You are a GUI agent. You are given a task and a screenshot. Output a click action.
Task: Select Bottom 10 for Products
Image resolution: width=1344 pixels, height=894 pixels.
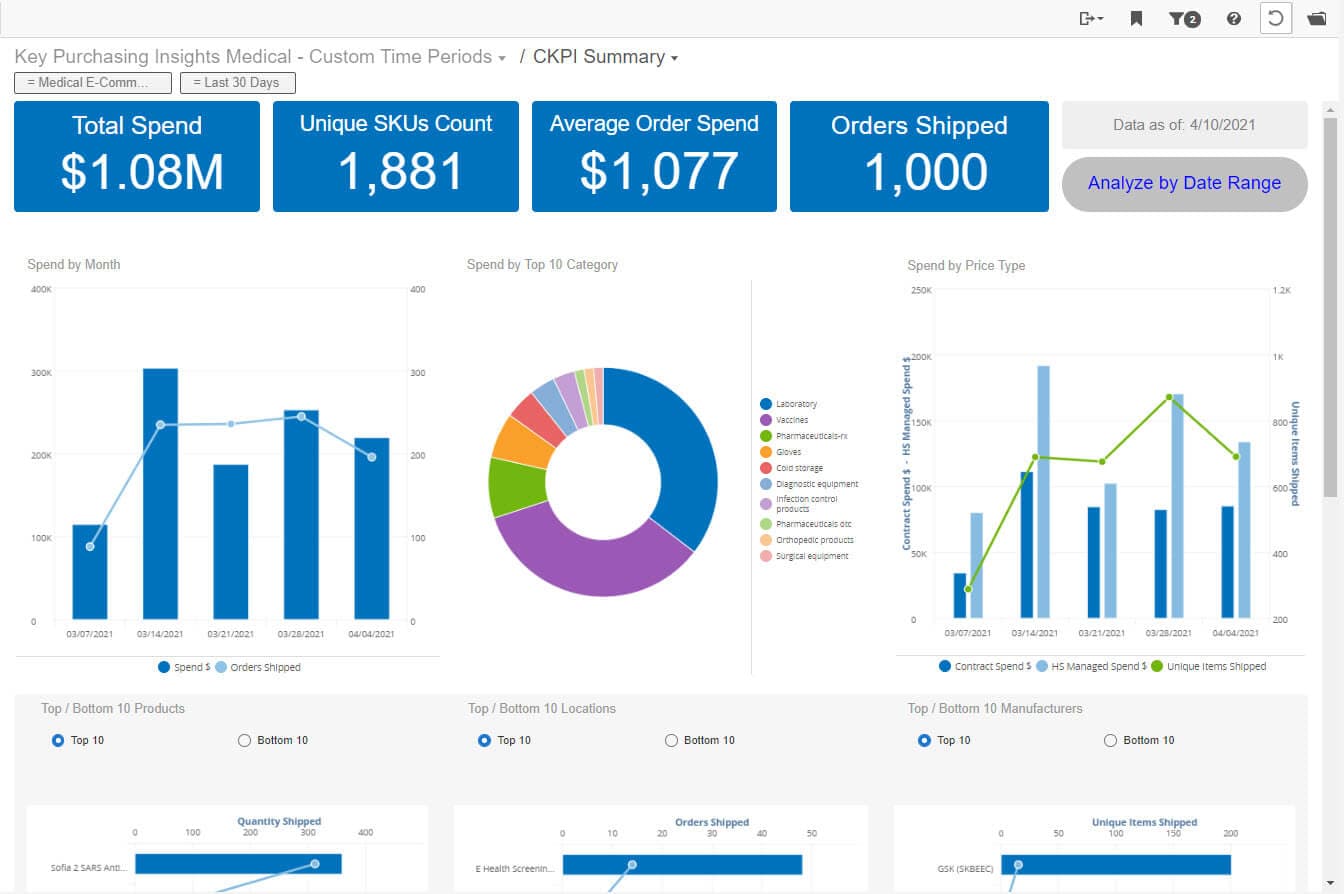[244, 740]
